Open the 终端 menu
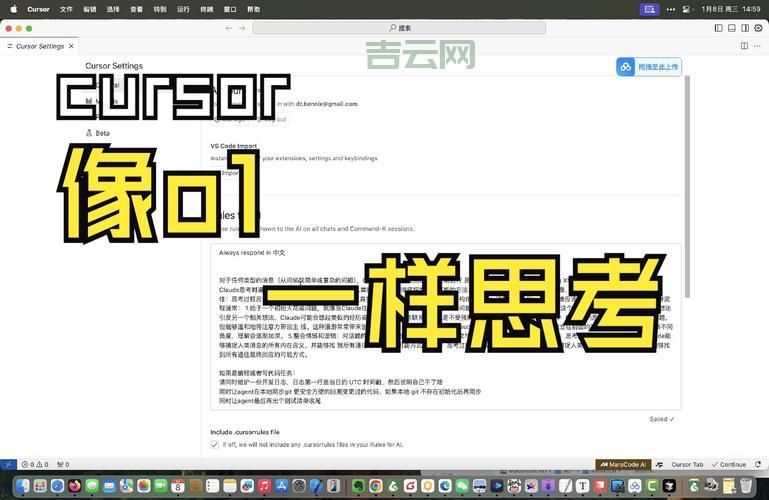Screen dimensions: 769x500 click(206, 9)
